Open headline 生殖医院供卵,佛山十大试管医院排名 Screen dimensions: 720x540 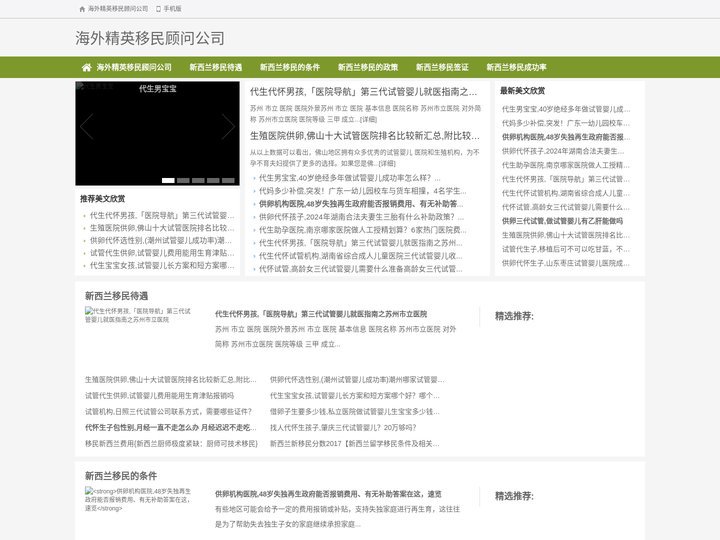pyautogui.click(x=365, y=135)
